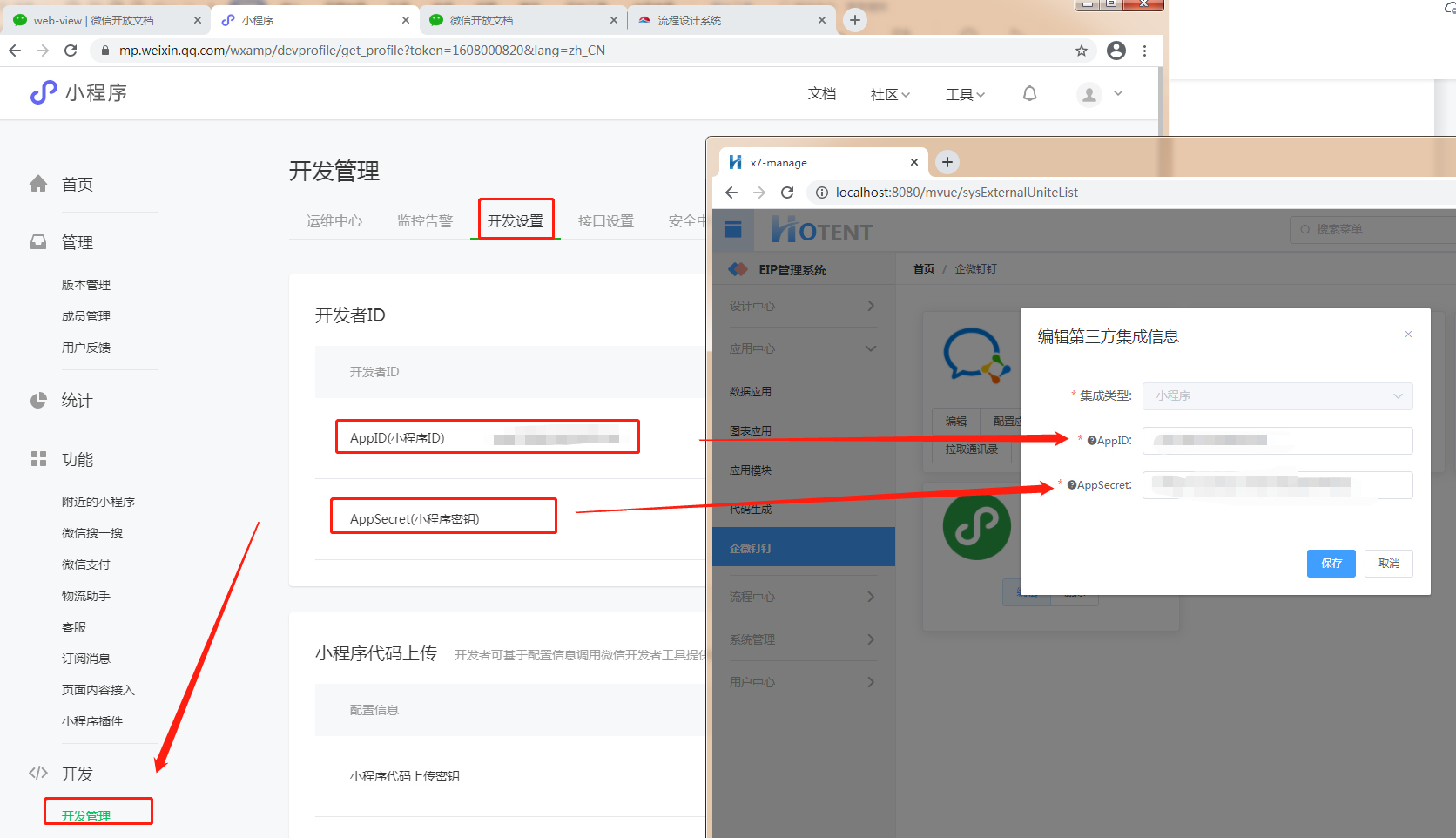Viewport: 1456px width, 838px height.
Task: Open the 文档 link in the header
Action: click(822, 94)
